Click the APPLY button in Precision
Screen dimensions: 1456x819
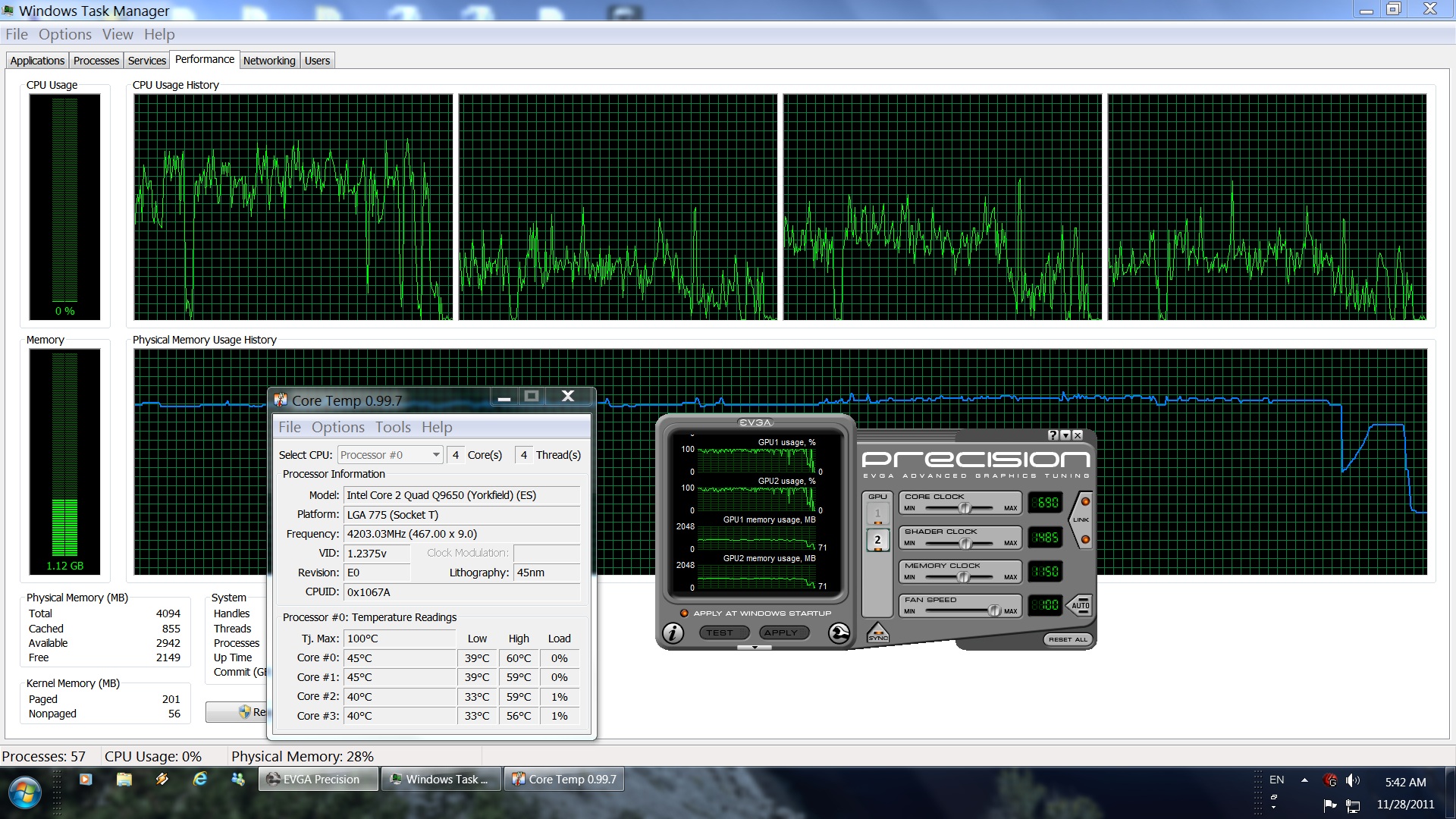[x=780, y=632]
